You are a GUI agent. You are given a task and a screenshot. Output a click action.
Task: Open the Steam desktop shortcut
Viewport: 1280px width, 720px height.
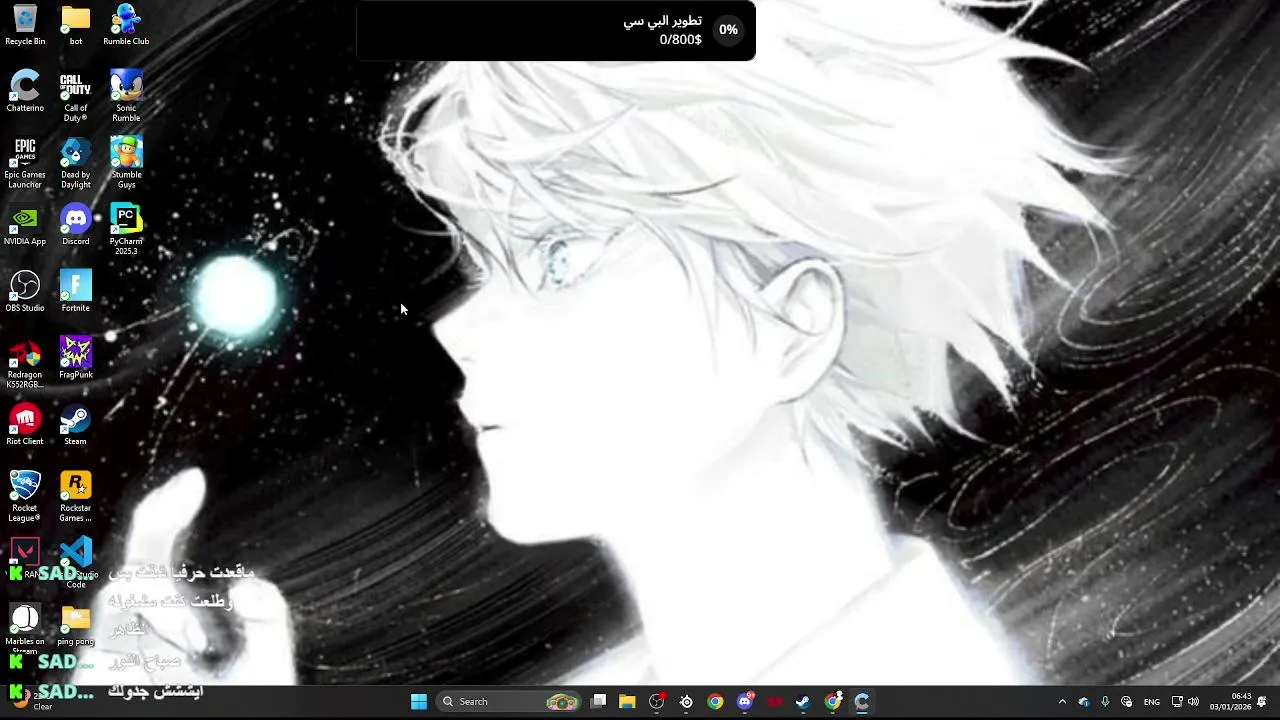point(76,425)
